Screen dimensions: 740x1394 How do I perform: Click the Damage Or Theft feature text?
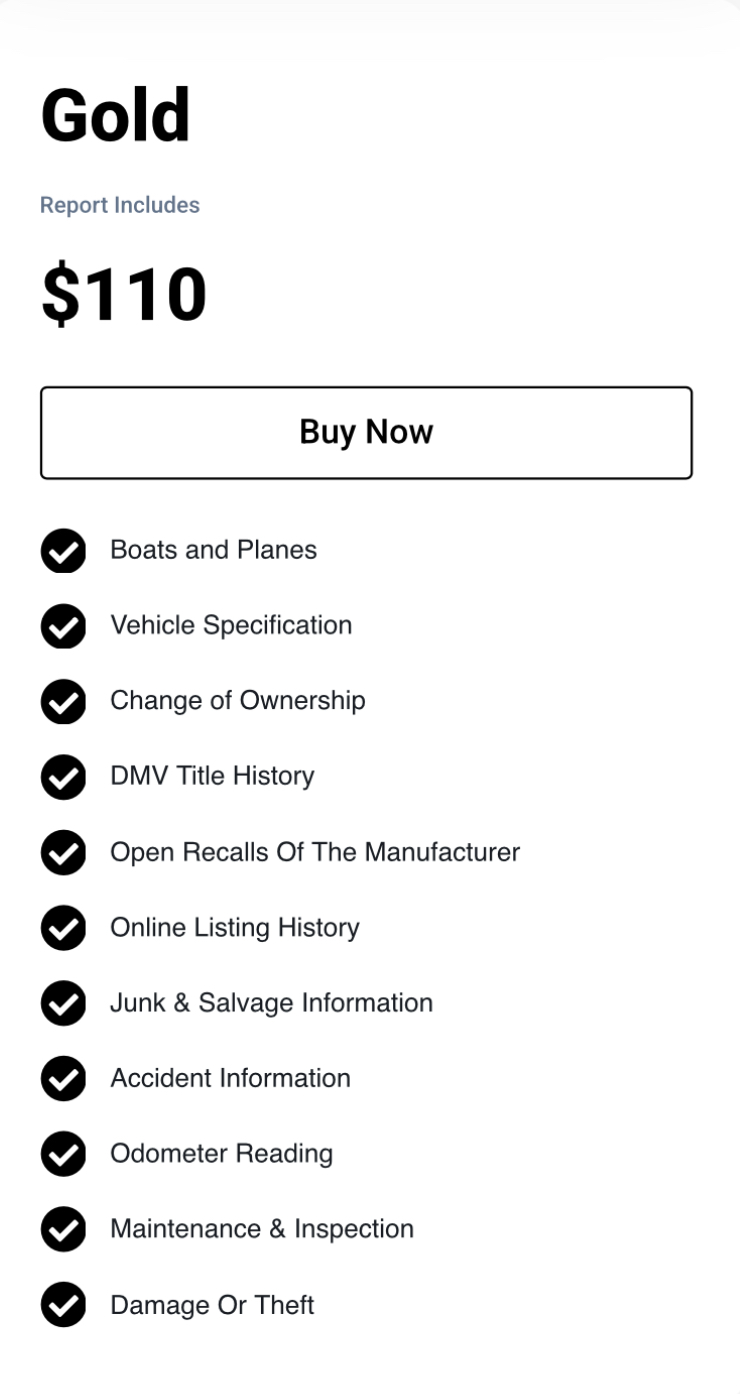coord(212,1305)
